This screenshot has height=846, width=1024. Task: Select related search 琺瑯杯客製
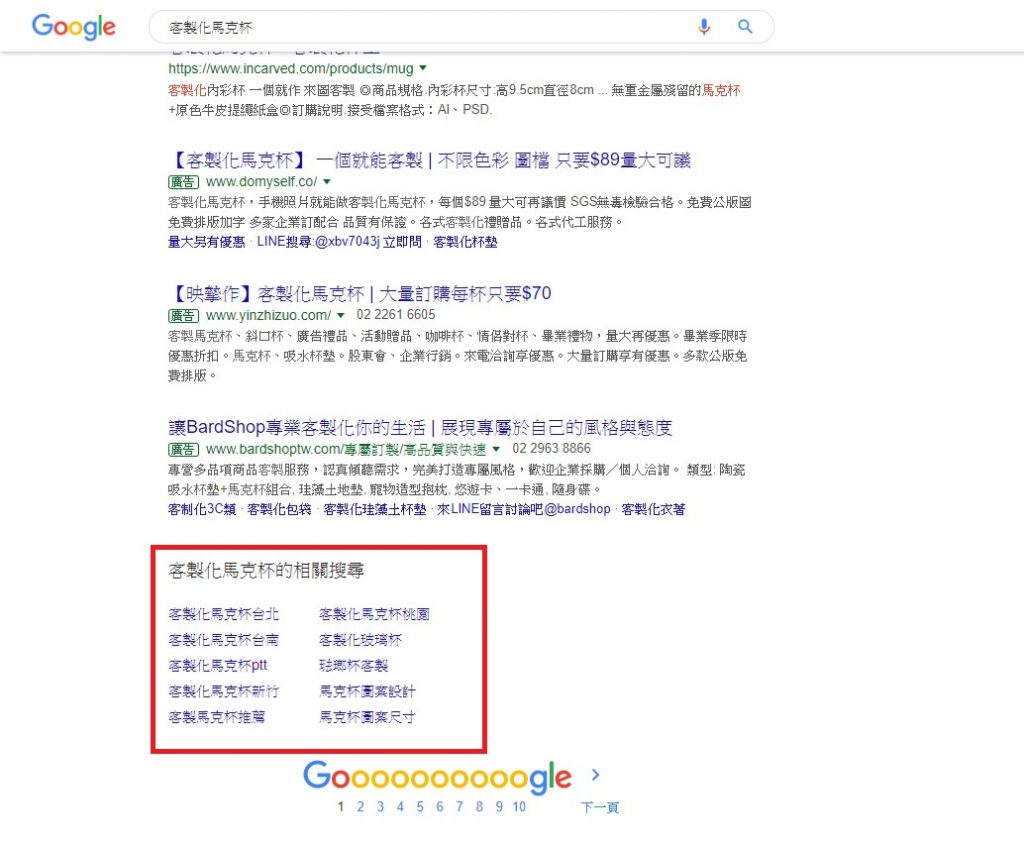coord(354,665)
